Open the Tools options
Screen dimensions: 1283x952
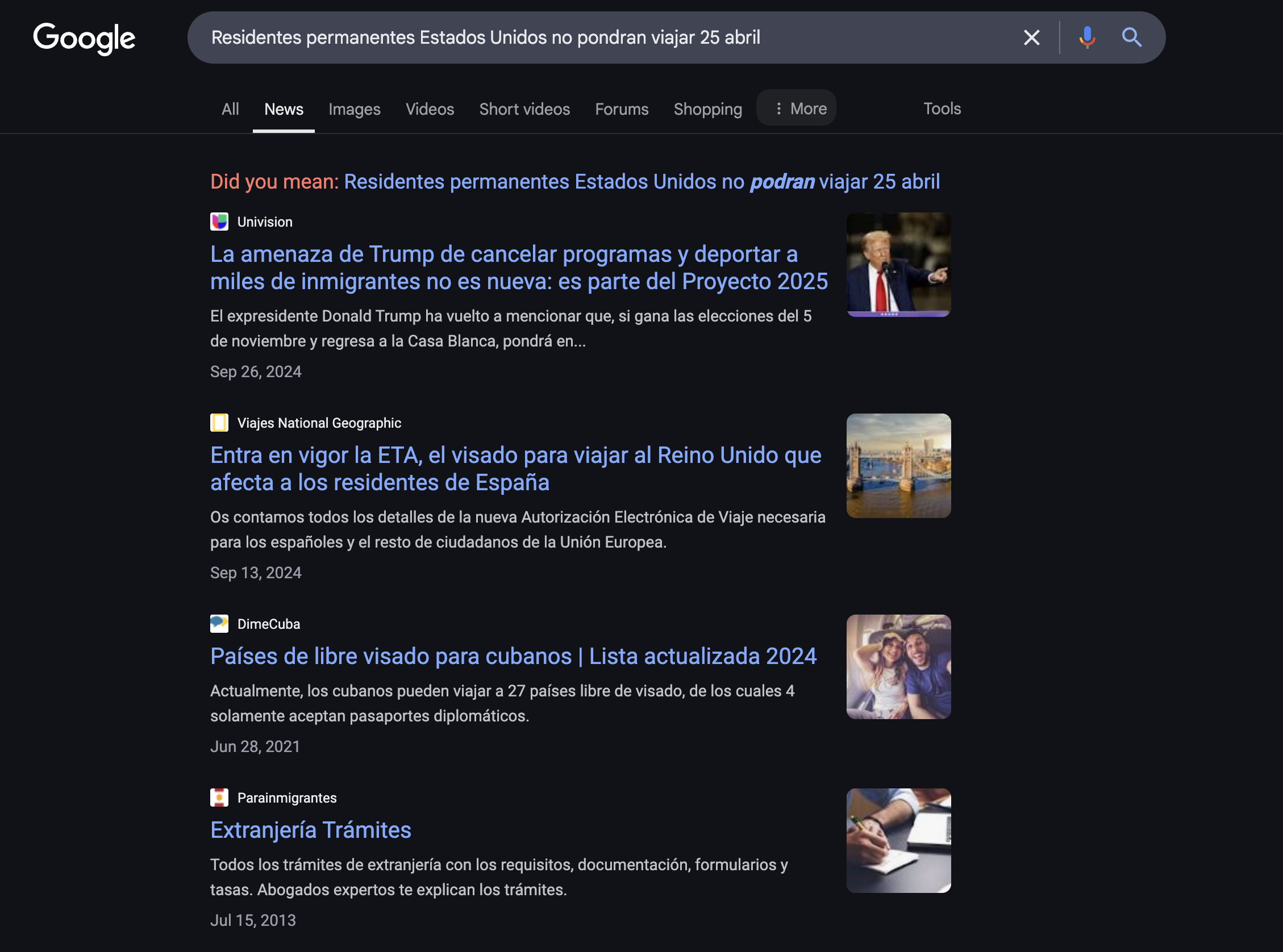[x=942, y=108]
